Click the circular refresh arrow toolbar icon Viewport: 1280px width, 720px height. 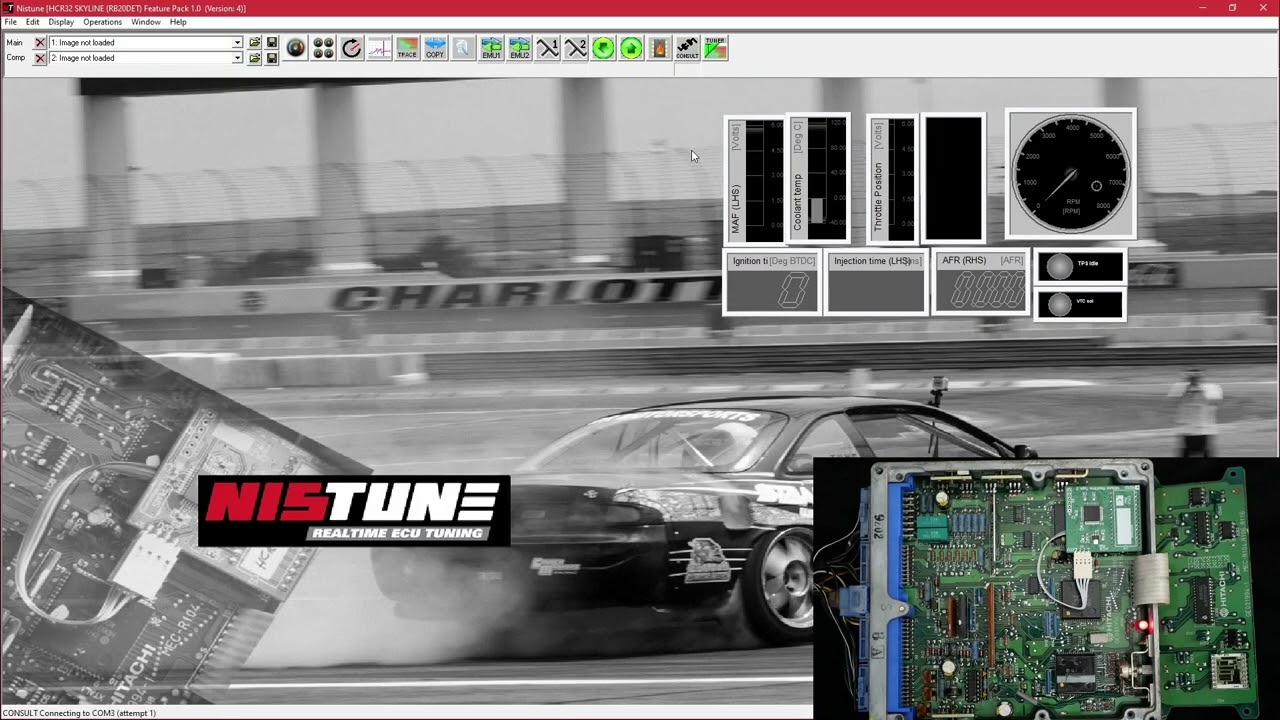[351, 48]
